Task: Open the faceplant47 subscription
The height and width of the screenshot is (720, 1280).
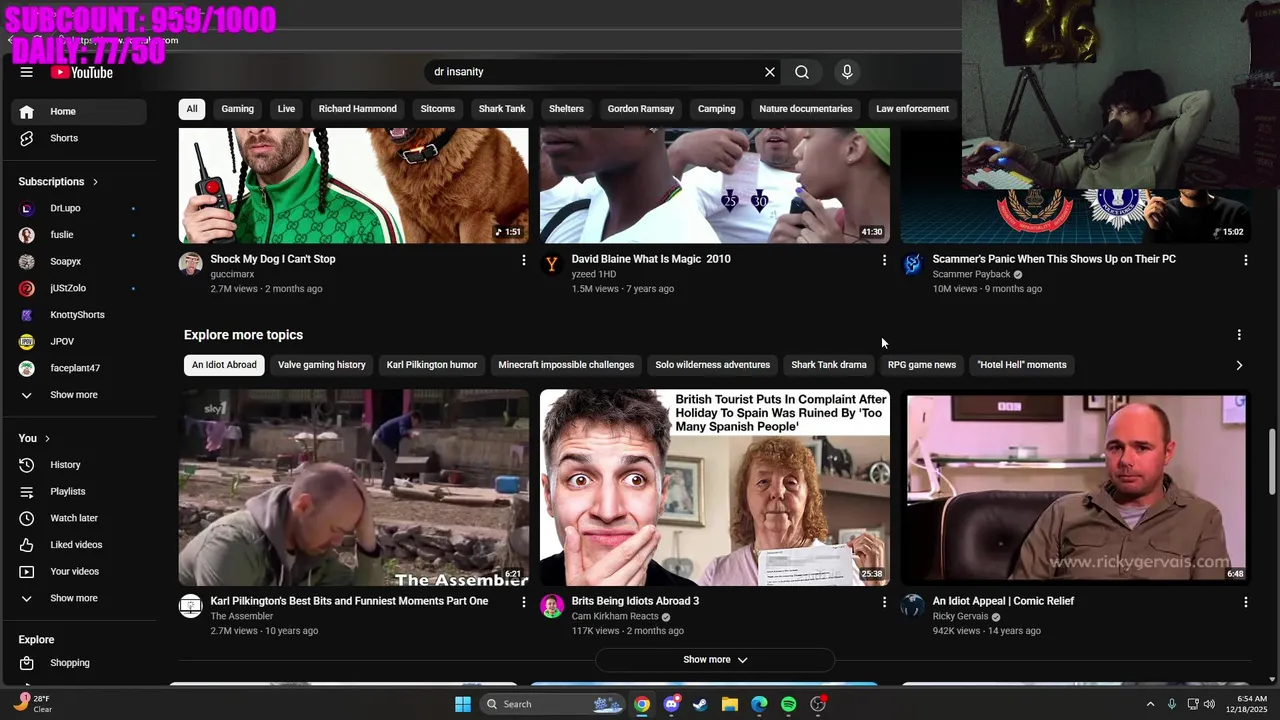Action: click(x=78, y=368)
